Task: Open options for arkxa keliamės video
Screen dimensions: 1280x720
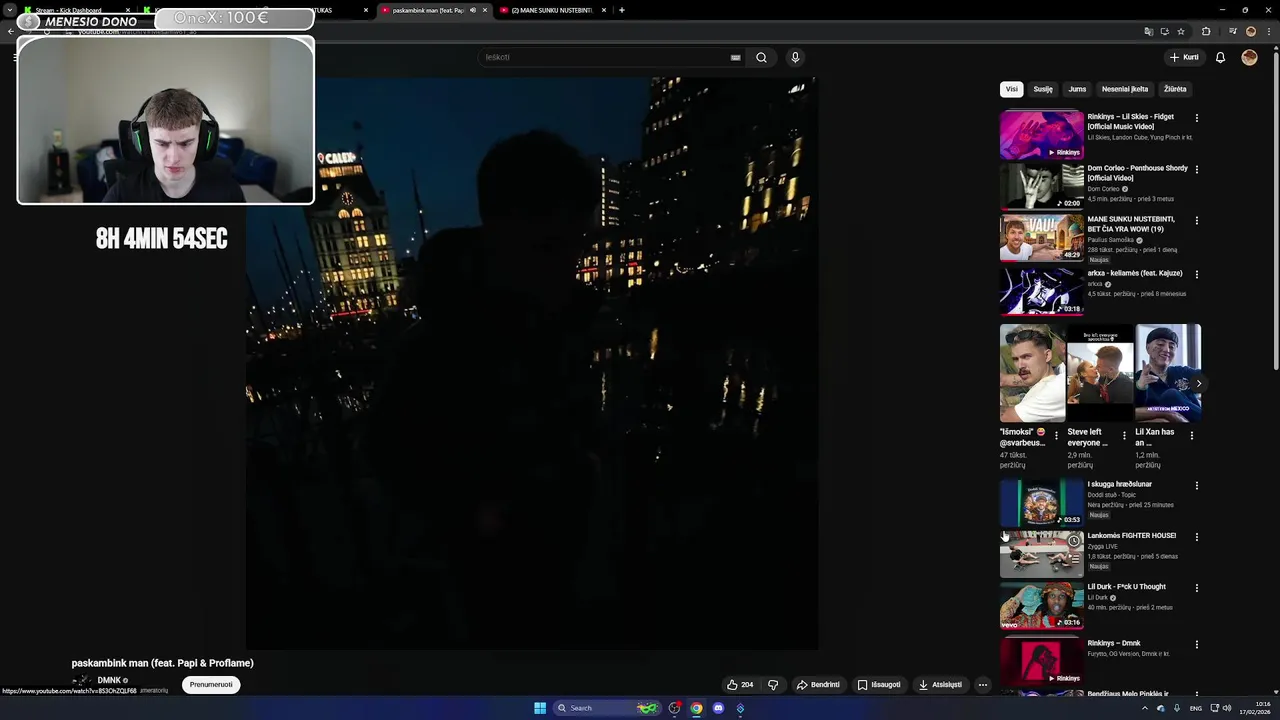Action: (1196, 274)
